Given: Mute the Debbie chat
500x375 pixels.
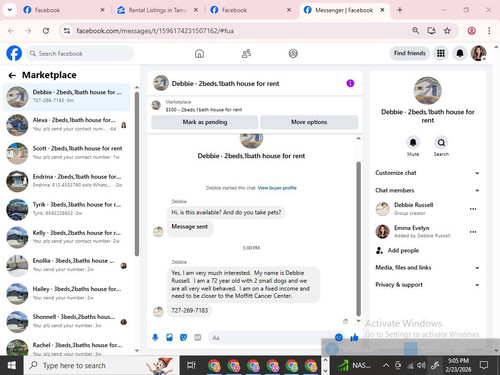Looking at the screenshot, I should click(413, 143).
